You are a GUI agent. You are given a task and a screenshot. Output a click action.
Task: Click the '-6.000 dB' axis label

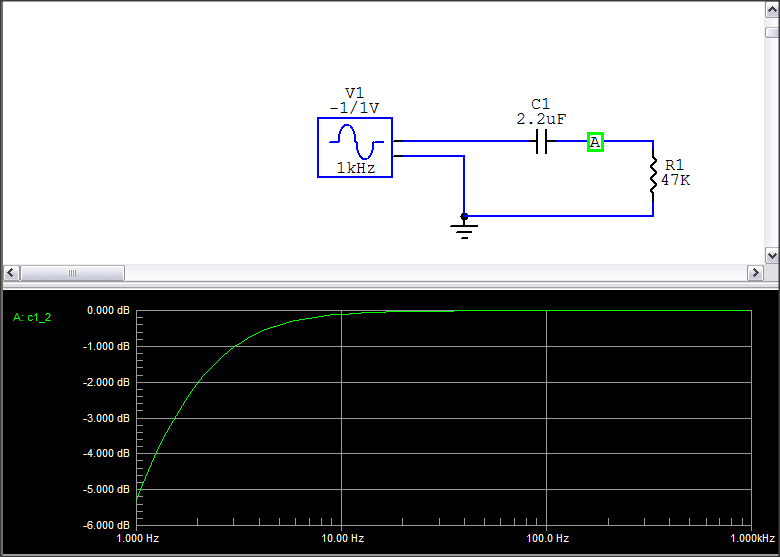[x=106, y=525]
